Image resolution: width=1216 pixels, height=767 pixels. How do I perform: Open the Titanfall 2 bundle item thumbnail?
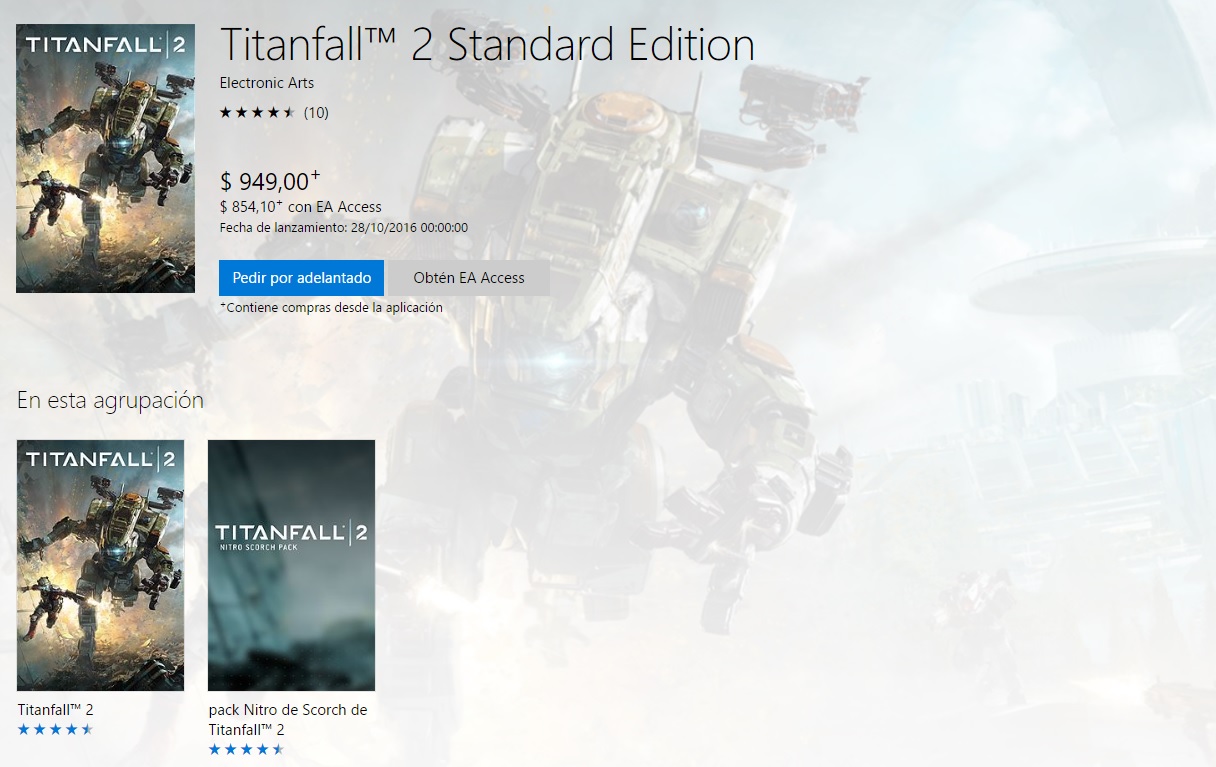tap(100, 565)
